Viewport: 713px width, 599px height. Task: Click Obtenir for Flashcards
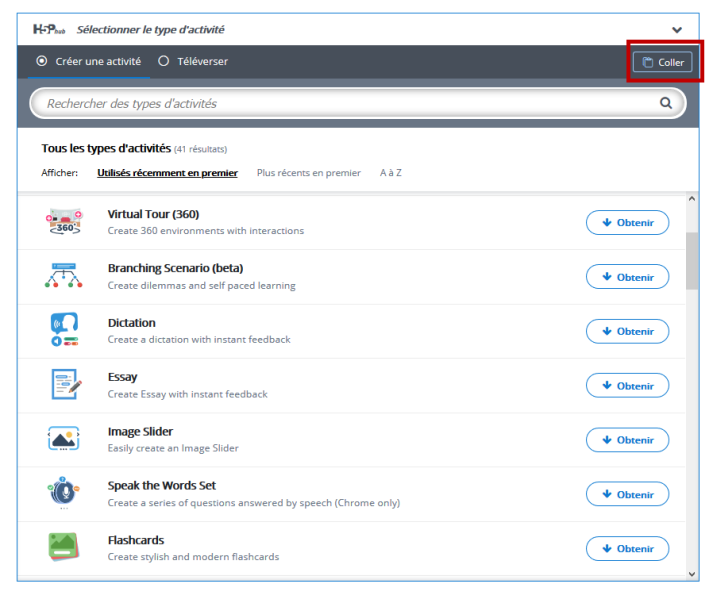[x=628, y=549]
